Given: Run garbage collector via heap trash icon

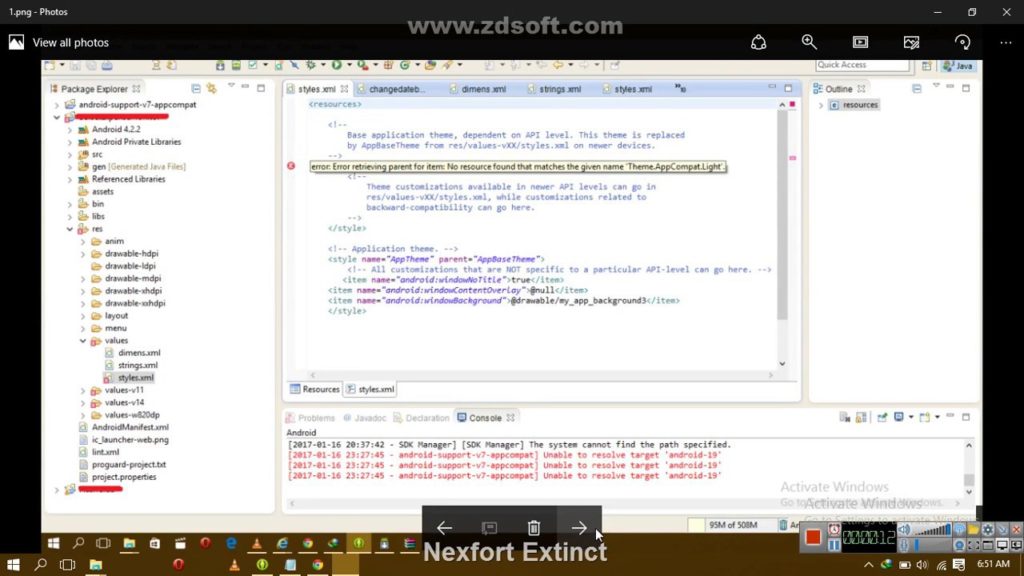Looking at the screenshot, I should 783,525.
